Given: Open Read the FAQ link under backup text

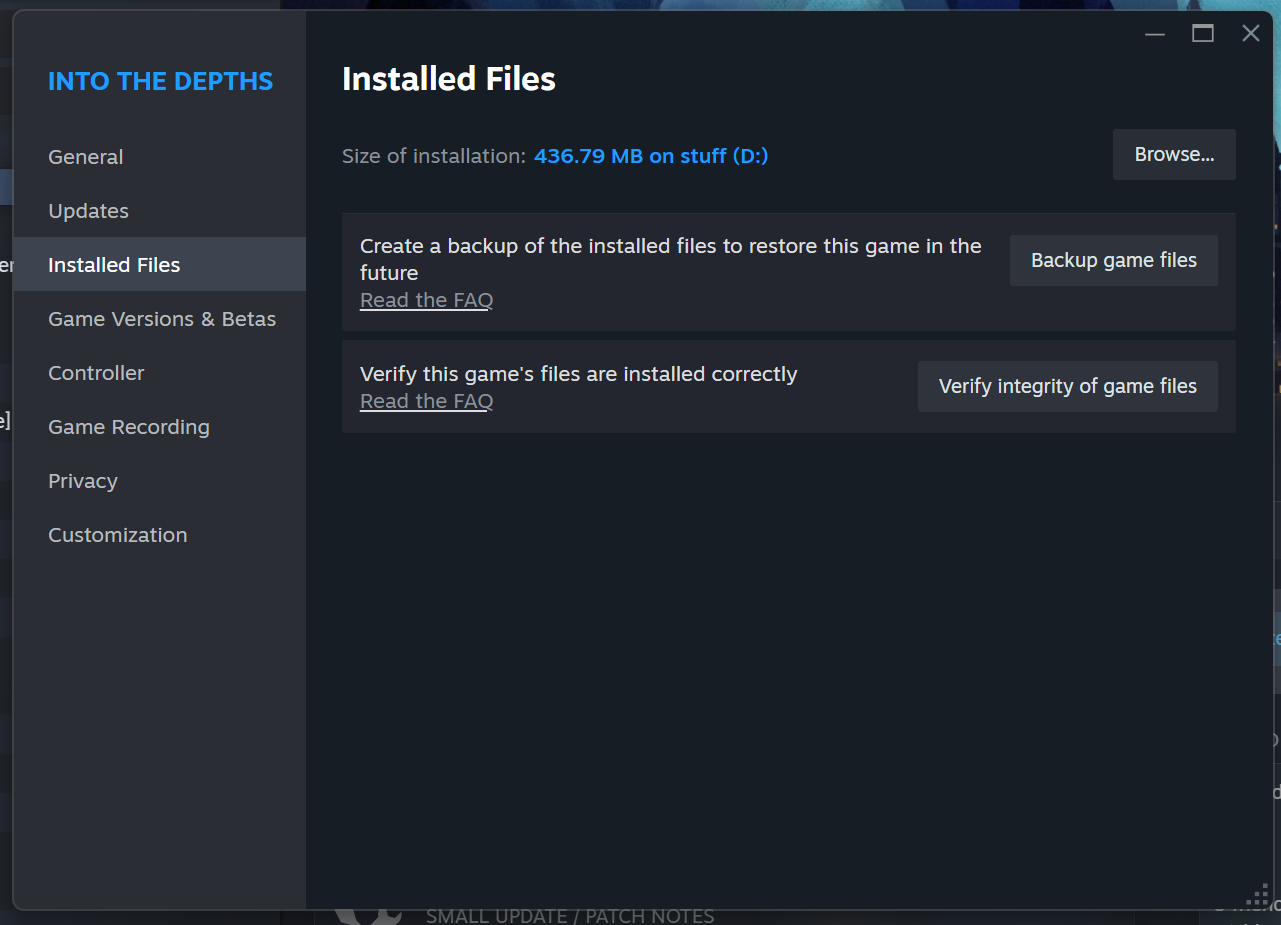Looking at the screenshot, I should point(426,300).
